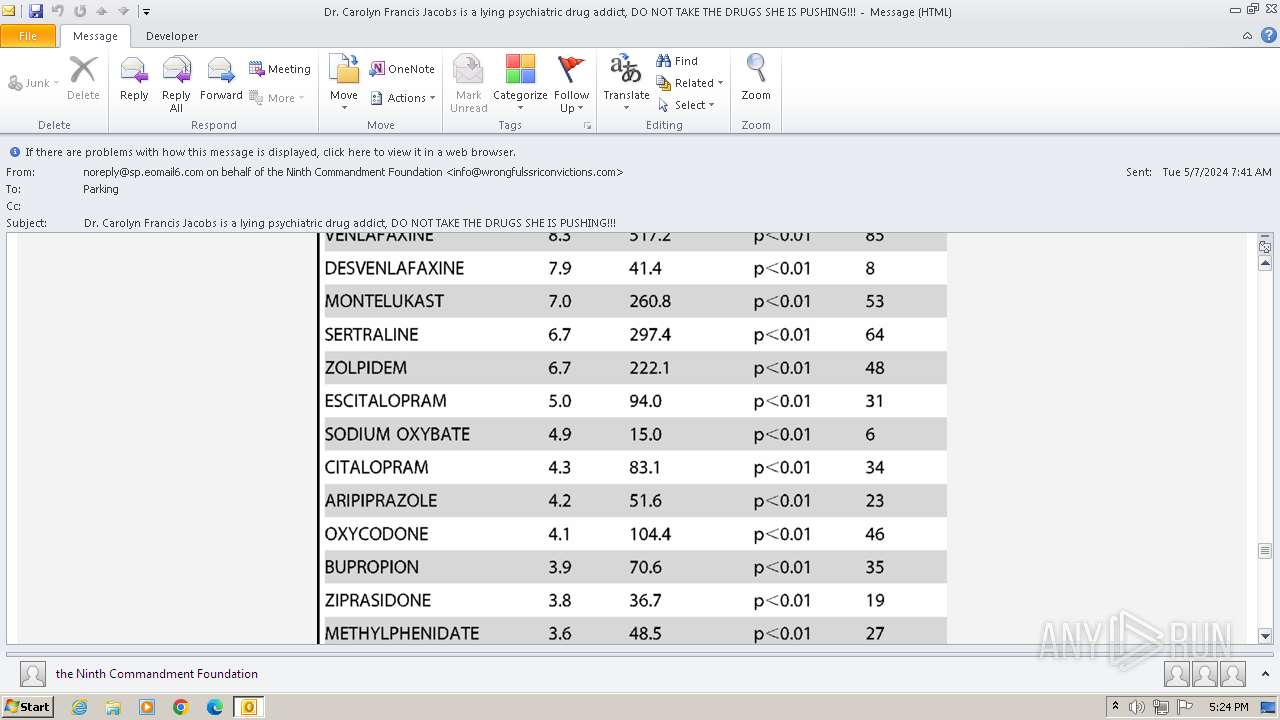The image size is (1280, 720).
Task: Click the volume icon in system tray
Action: [1137, 707]
